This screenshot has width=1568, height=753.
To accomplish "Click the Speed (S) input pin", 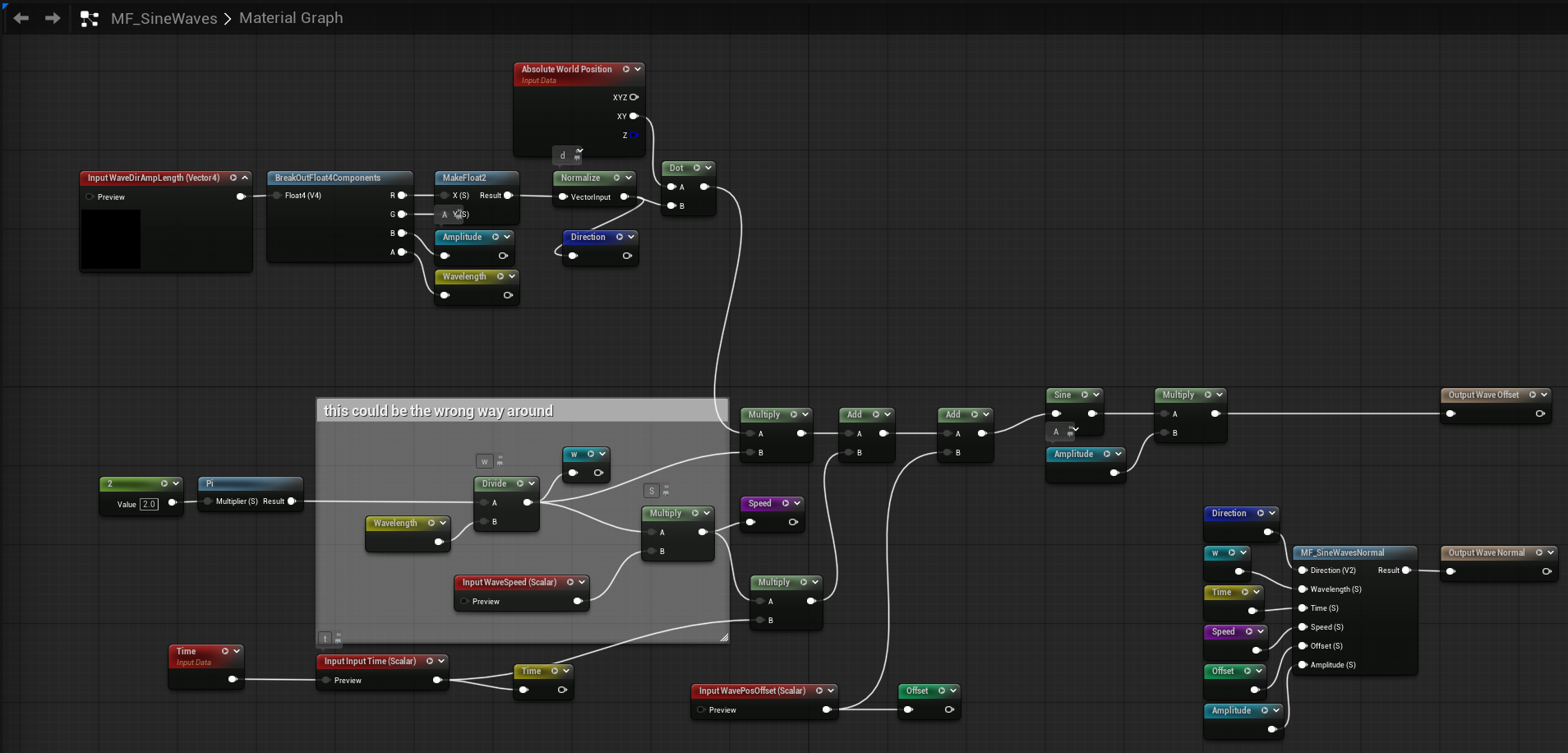I will (x=1303, y=627).
